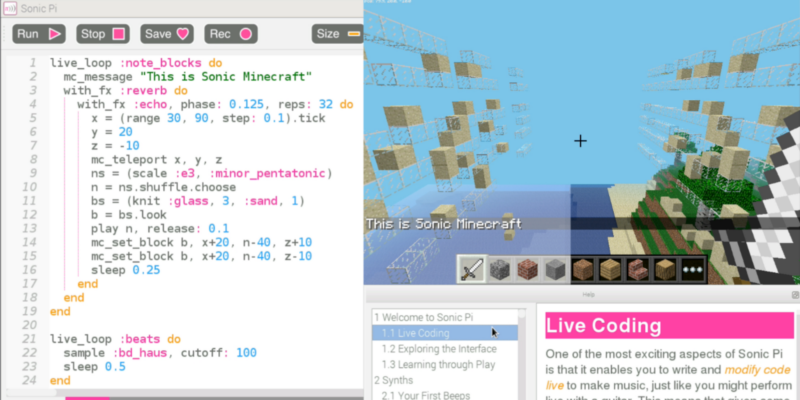This screenshot has width=800, height=400.
Task: Click the 'Help' panel title
Action: (x=588, y=295)
